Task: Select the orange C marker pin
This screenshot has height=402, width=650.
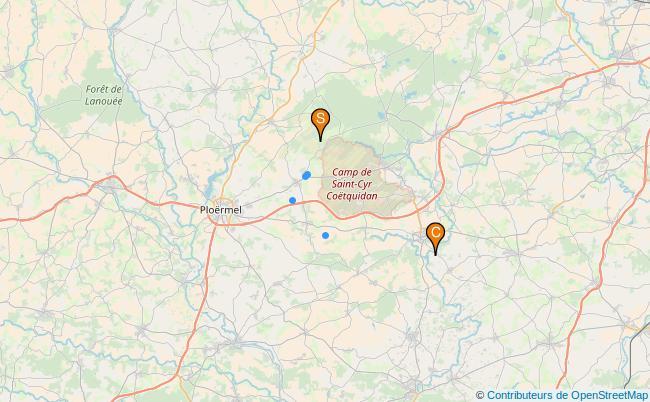Action: point(435,237)
